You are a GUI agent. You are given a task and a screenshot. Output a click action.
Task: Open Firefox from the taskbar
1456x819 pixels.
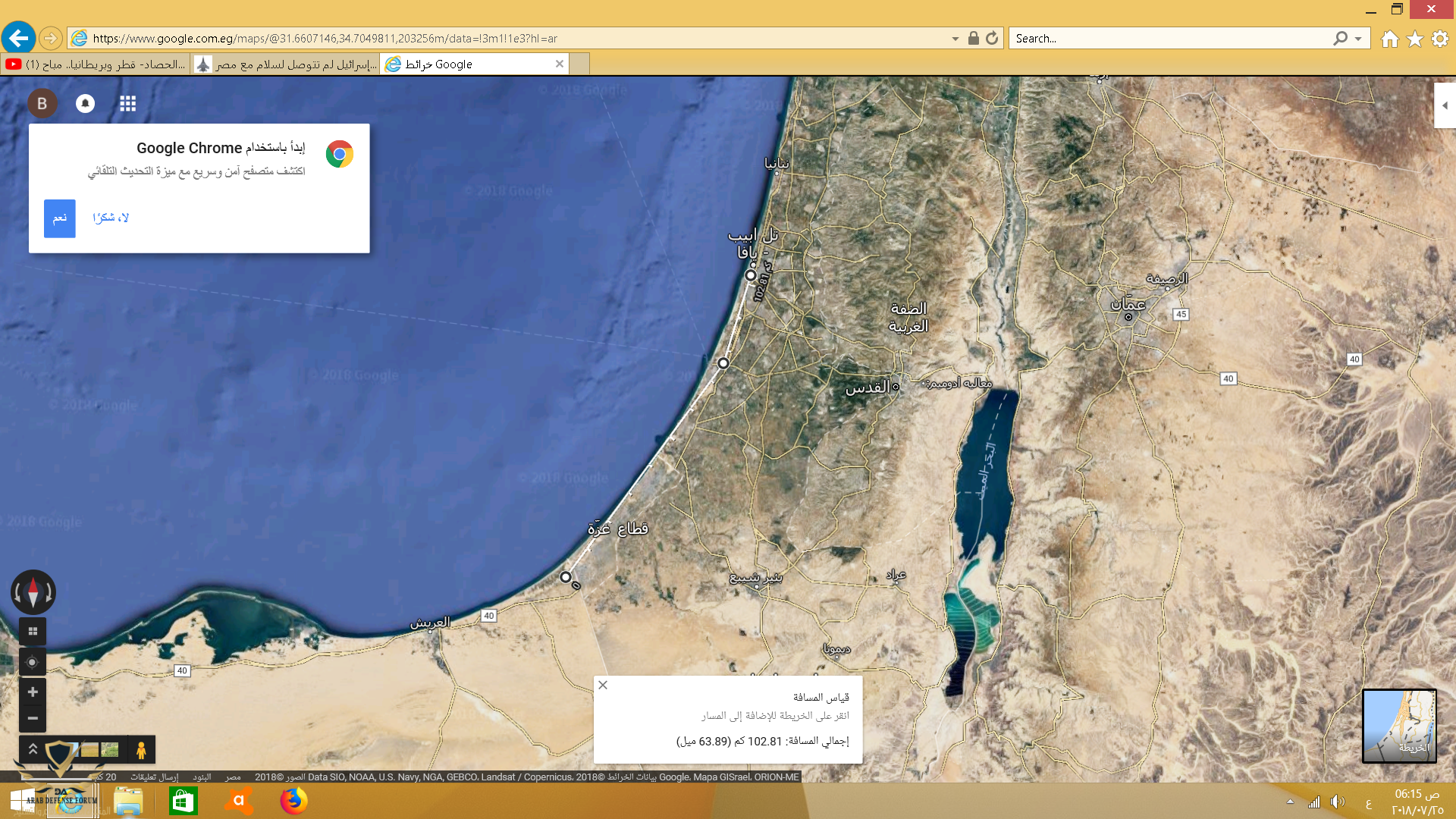tap(293, 801)
